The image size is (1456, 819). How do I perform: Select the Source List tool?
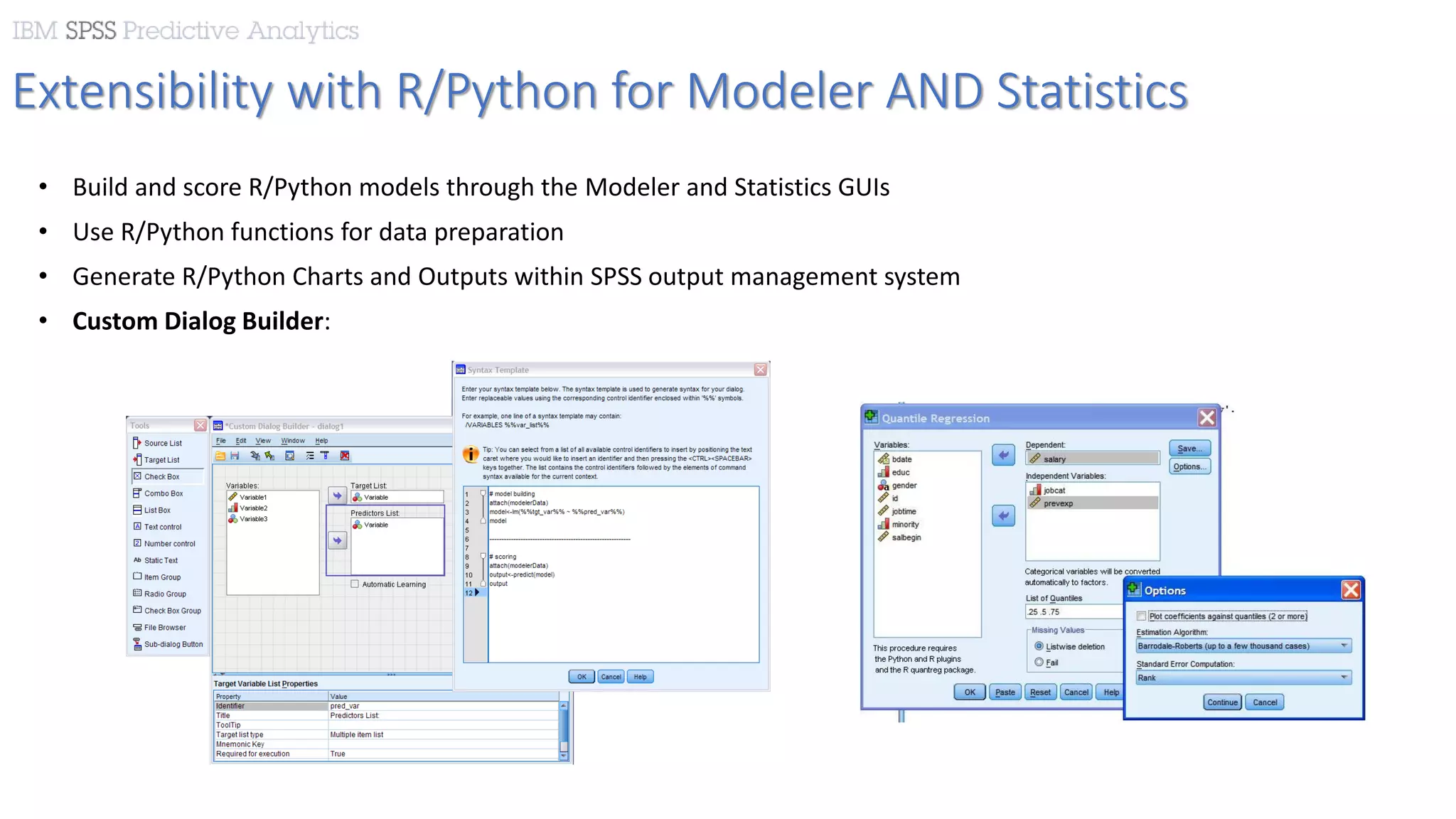158,443
